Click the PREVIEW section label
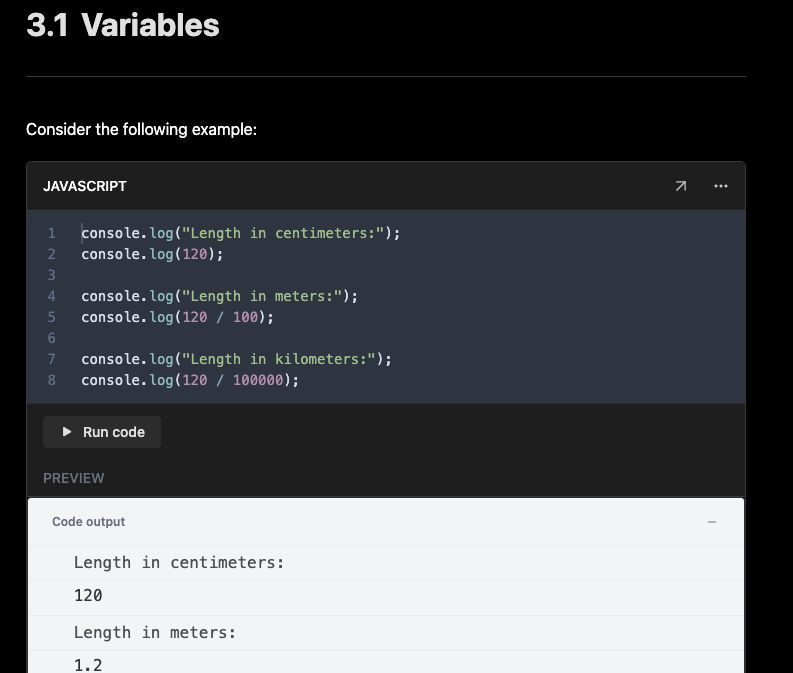This screenshot has width=793, height=673. point(73,478)
